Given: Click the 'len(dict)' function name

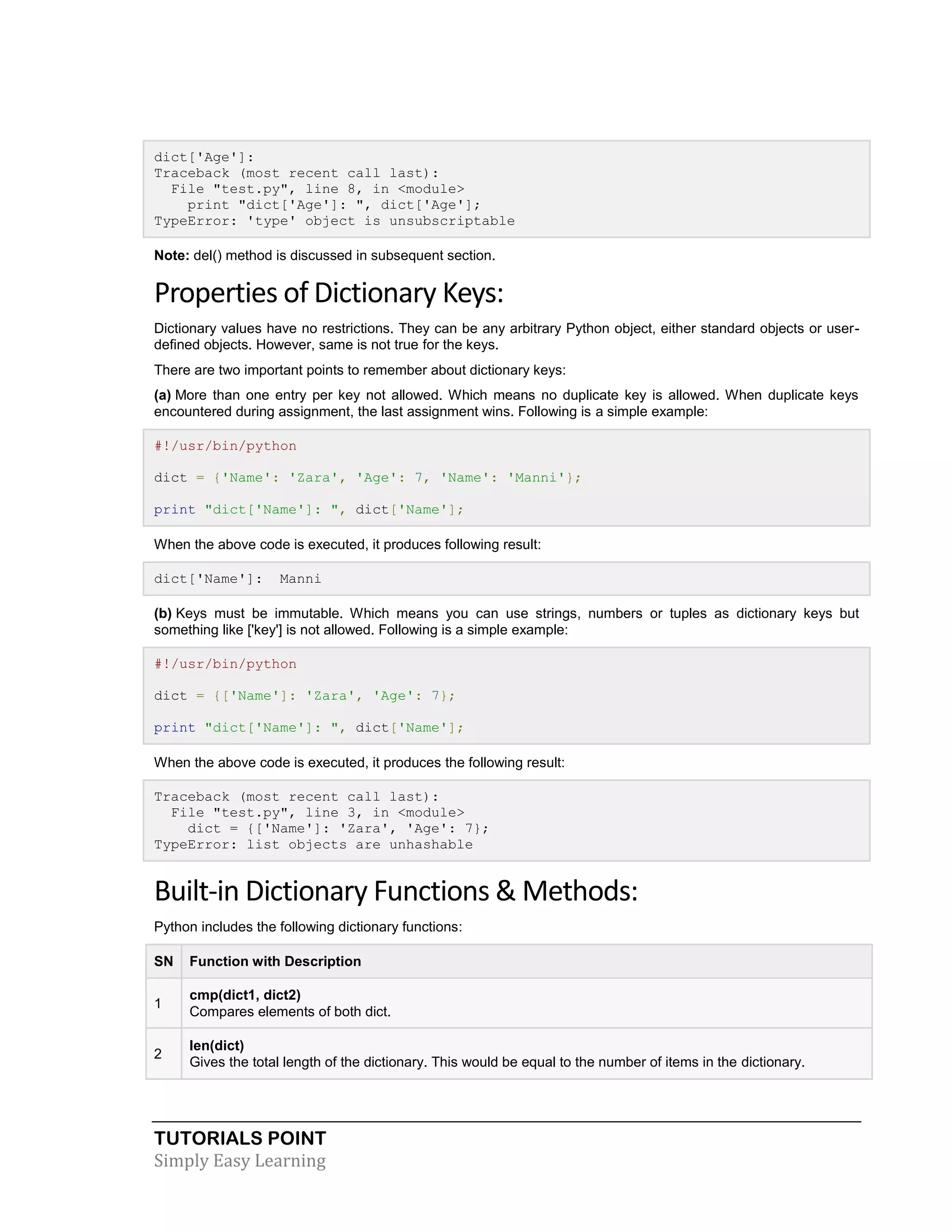Looking at the screenshot, I should [217, 1045].
